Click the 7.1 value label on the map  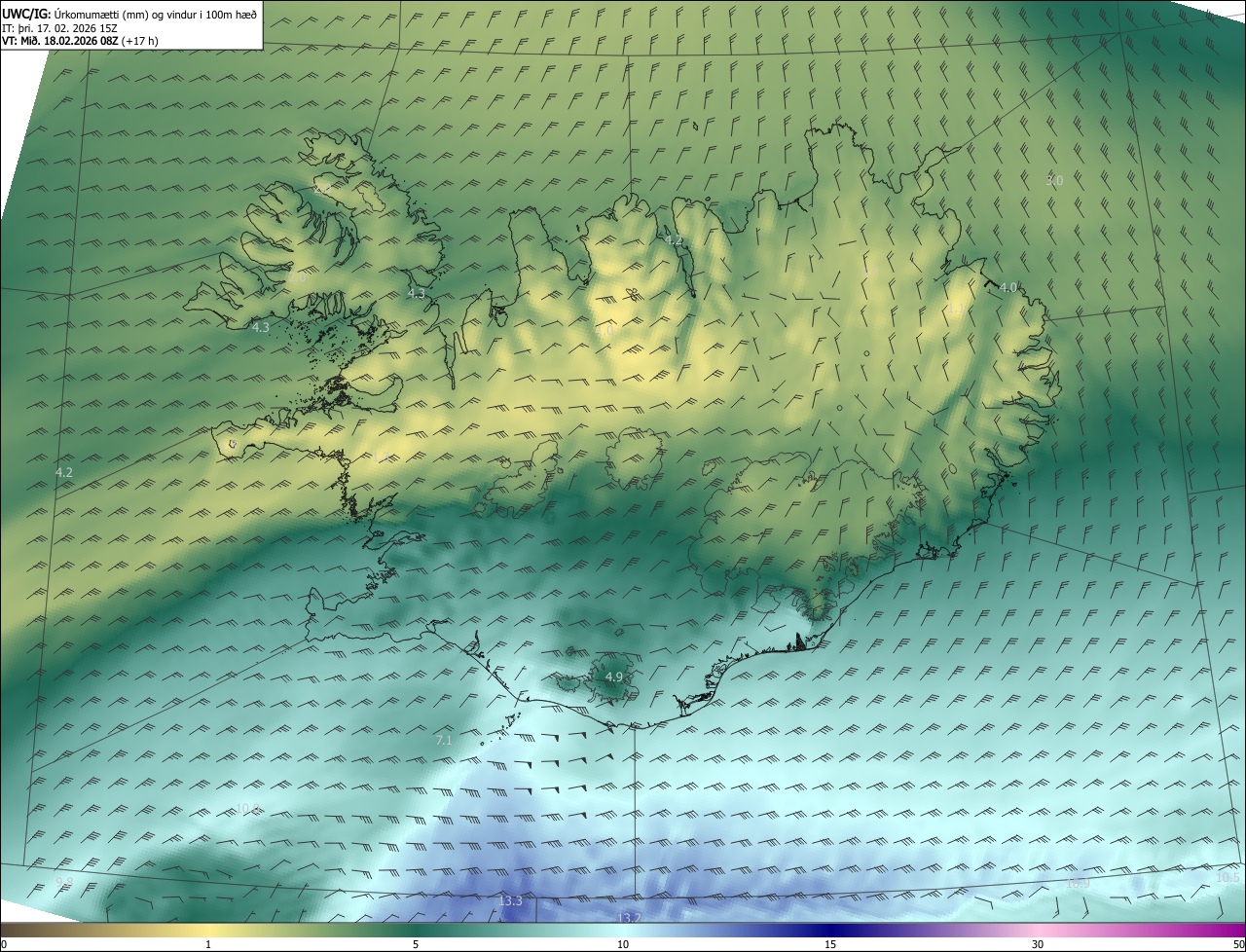pyautogui.click(x=444, y=741)
